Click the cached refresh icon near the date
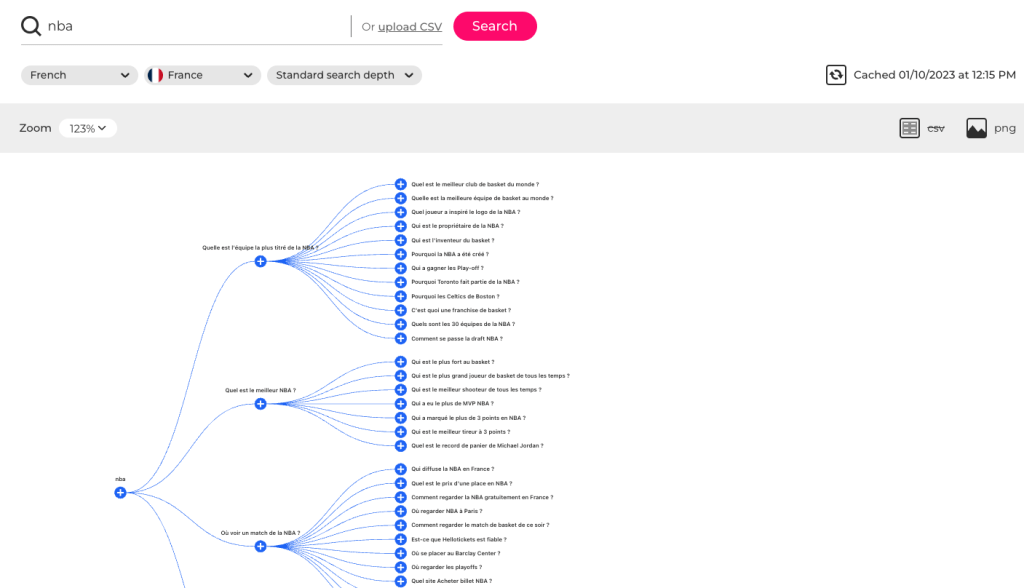 coord(836,74)
